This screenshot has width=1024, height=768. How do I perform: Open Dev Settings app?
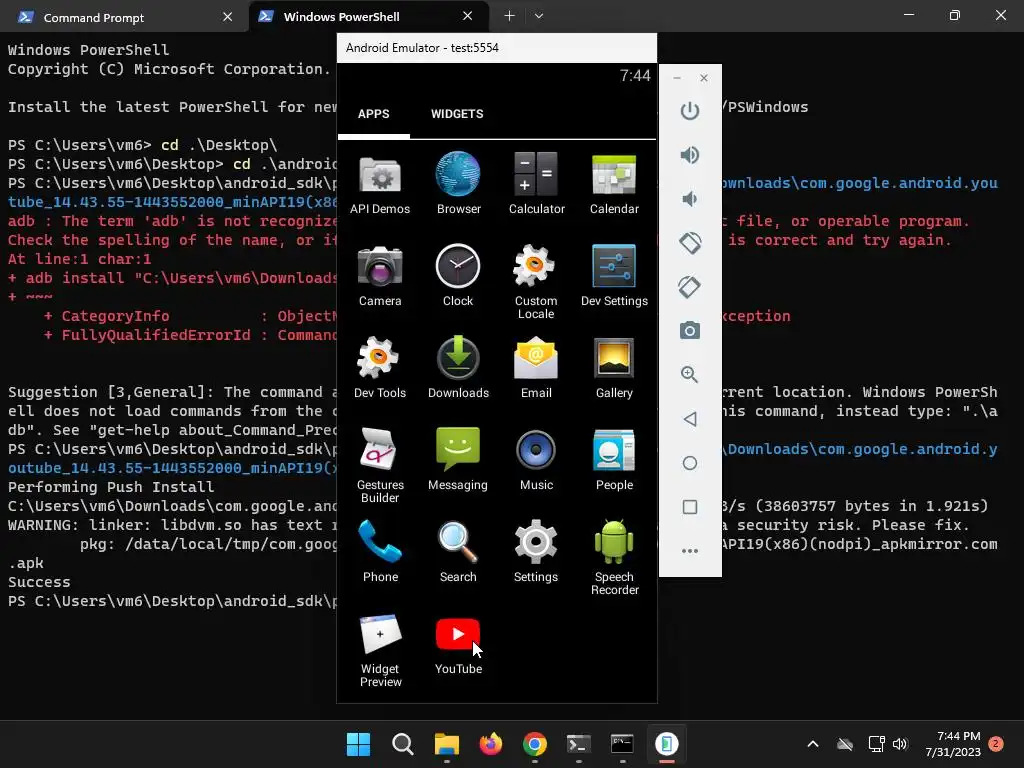614,276
